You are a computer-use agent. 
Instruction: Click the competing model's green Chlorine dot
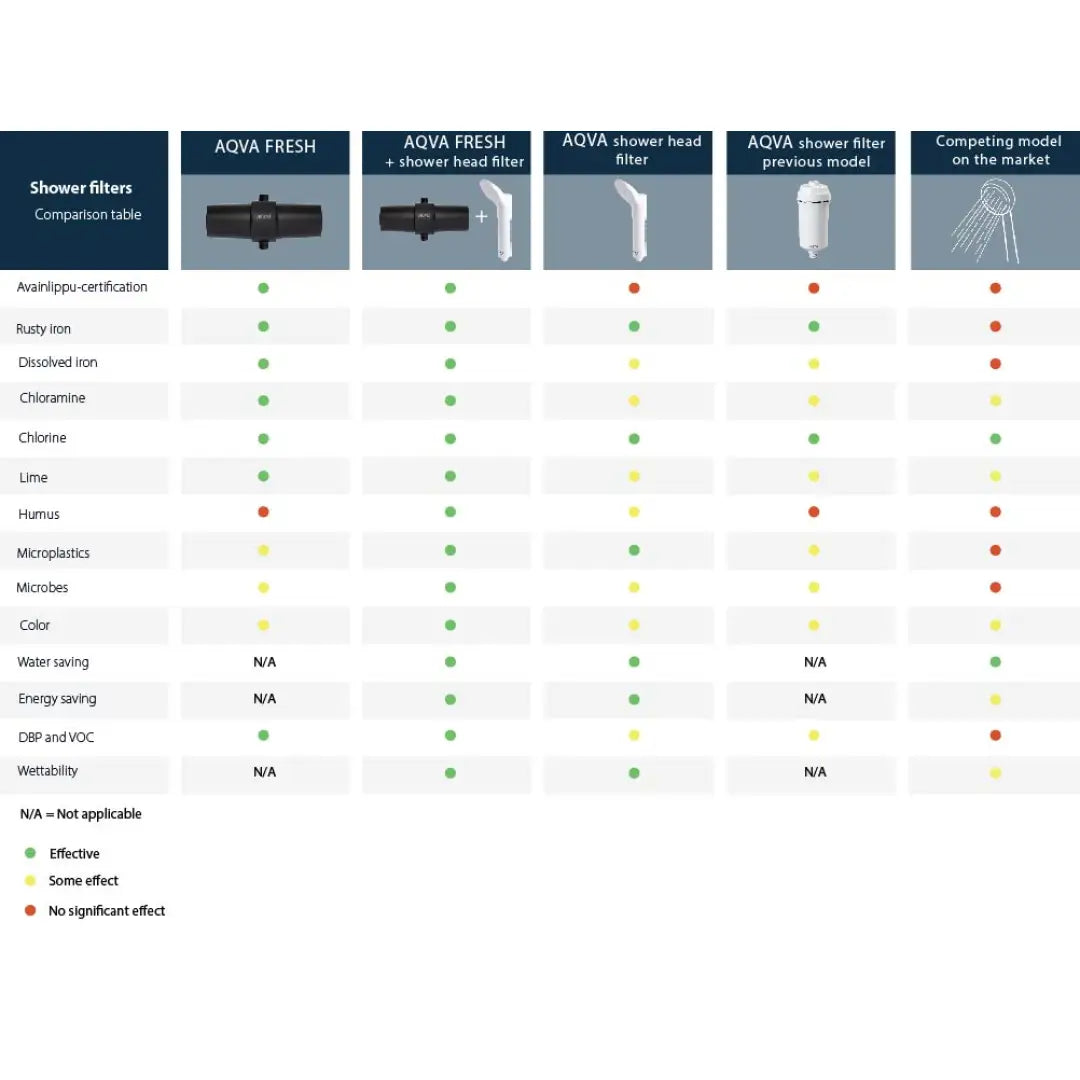tap(995, 439)
